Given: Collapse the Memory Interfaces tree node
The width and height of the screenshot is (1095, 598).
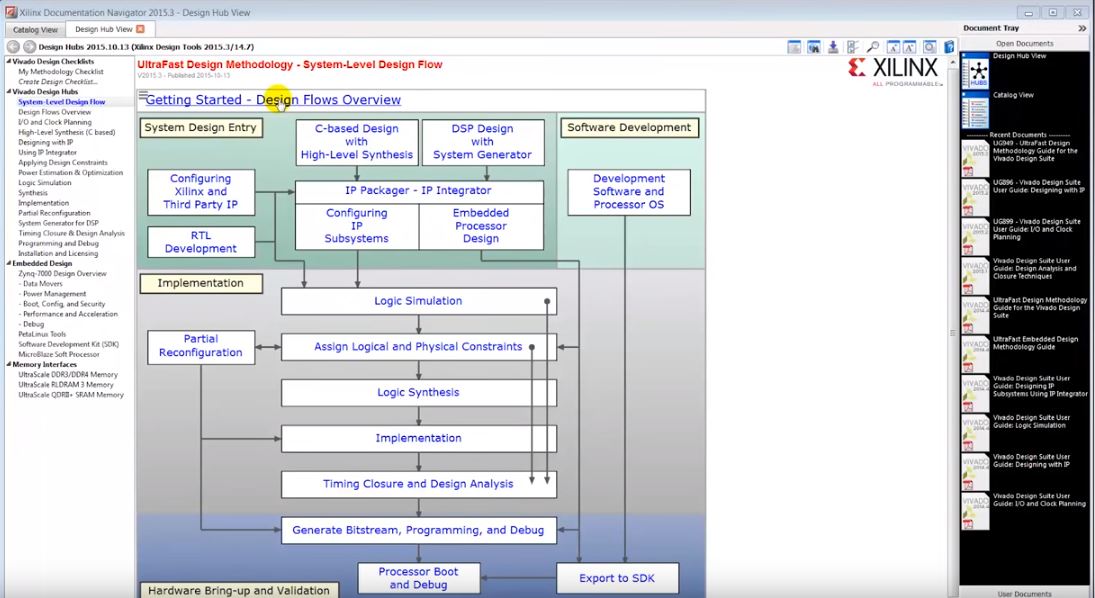Looking at the screenshot, I should [x=9, y=365].
